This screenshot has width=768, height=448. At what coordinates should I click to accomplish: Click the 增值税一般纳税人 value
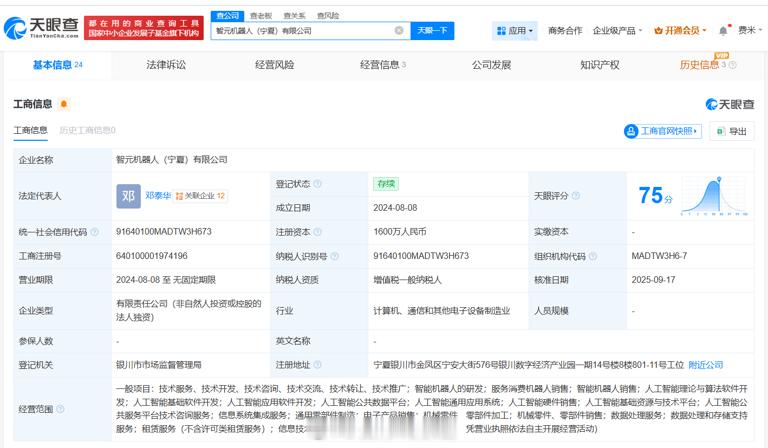(x=408, y=280)
